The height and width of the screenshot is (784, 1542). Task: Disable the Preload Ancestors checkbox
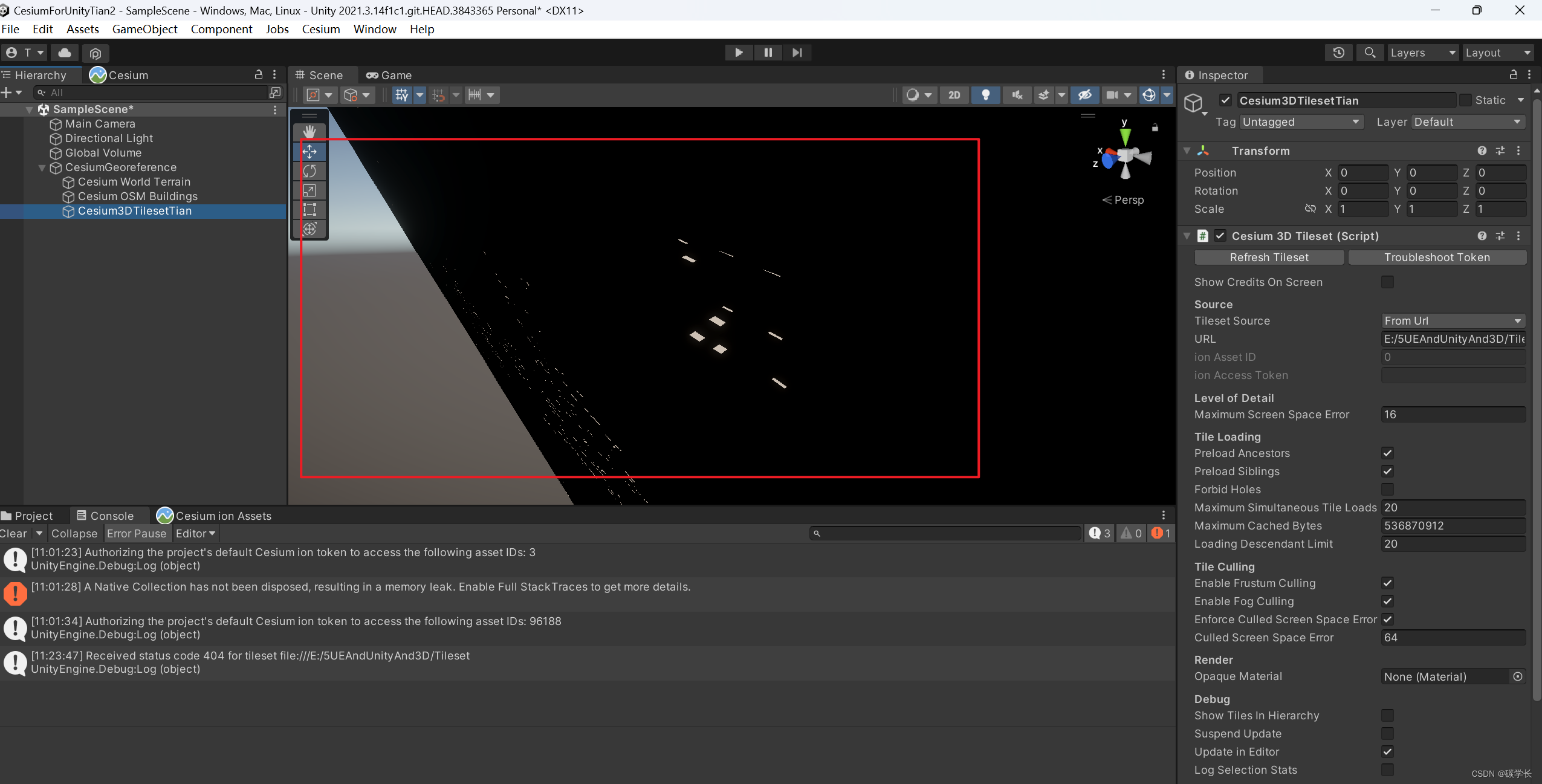point(1387,453)
